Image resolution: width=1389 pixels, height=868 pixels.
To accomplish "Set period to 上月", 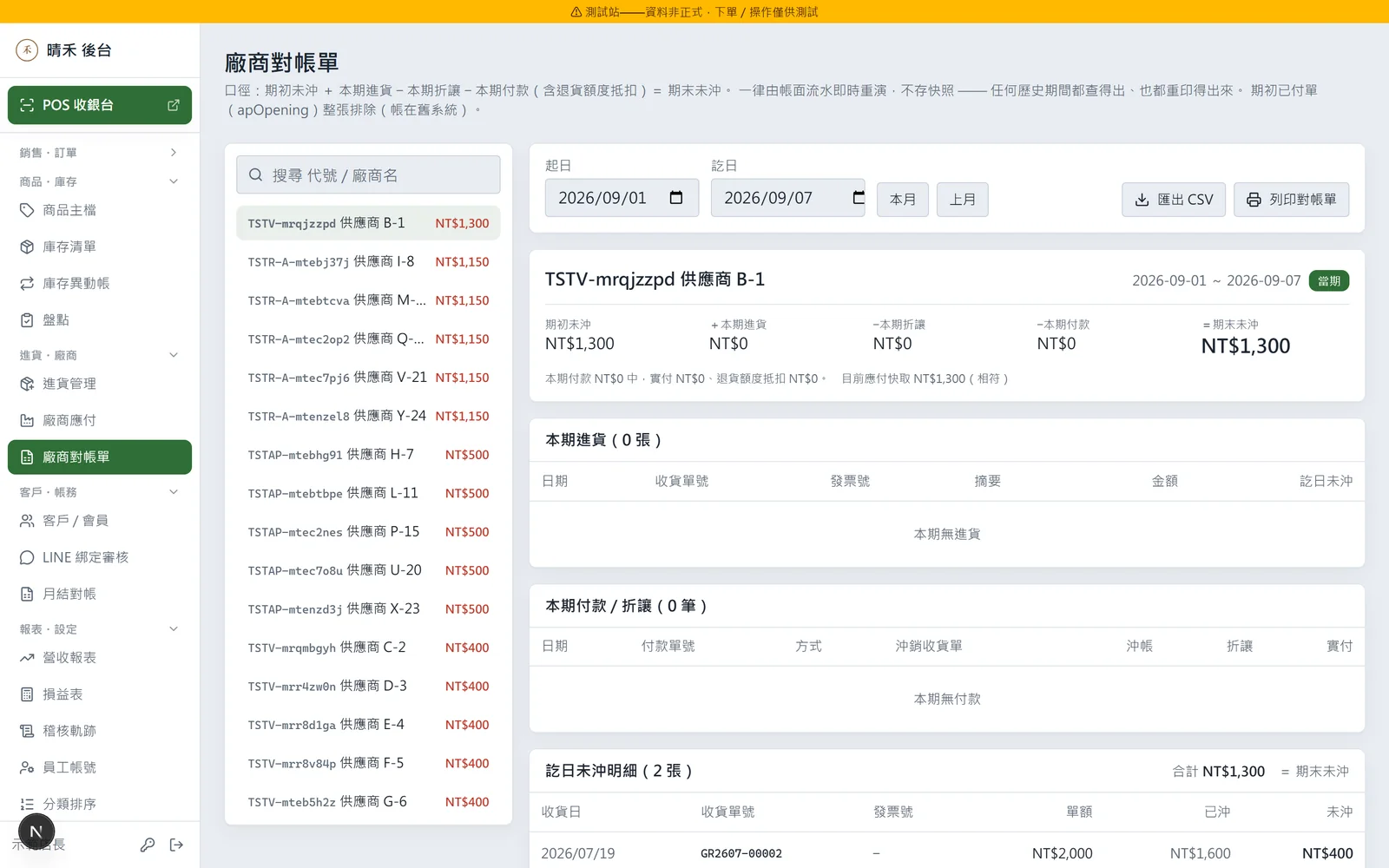I will point(962,200).
